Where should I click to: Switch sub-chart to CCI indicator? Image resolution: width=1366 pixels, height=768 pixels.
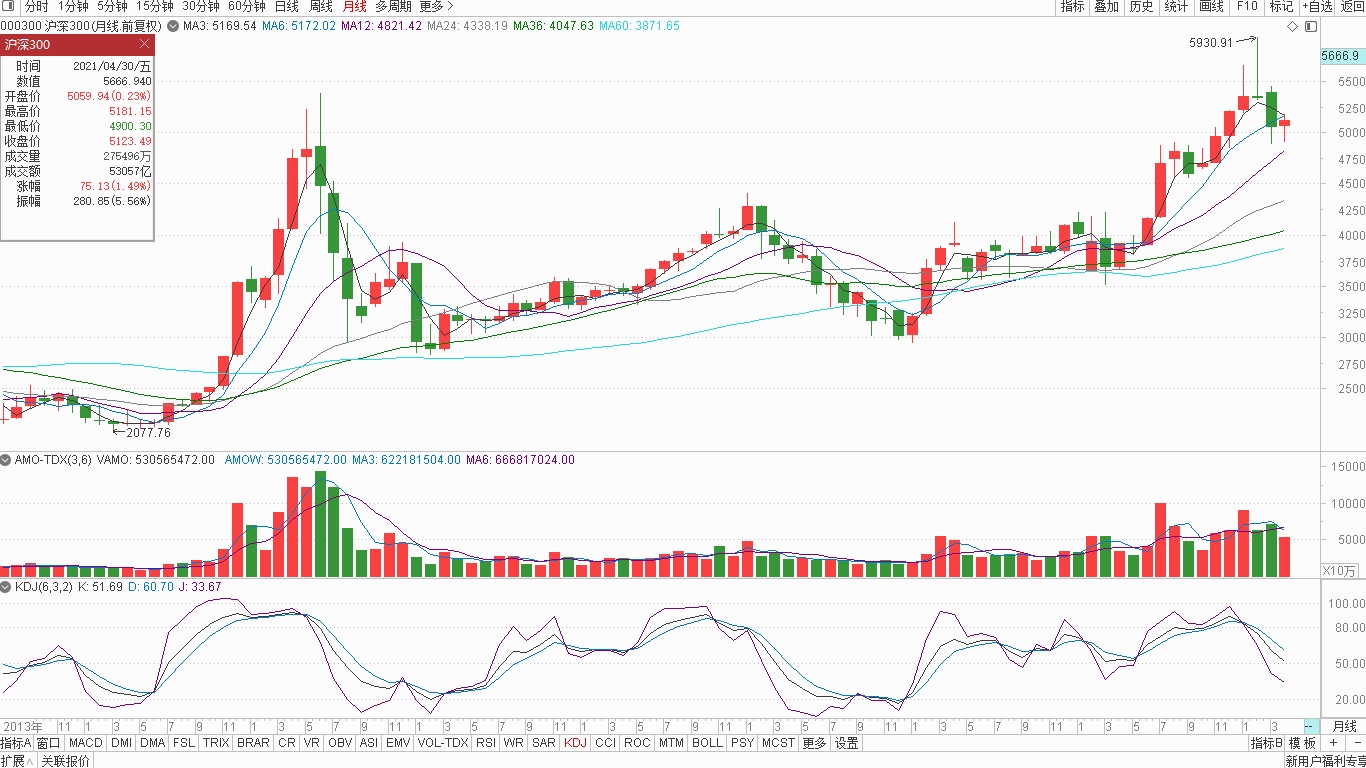(606, 743)
